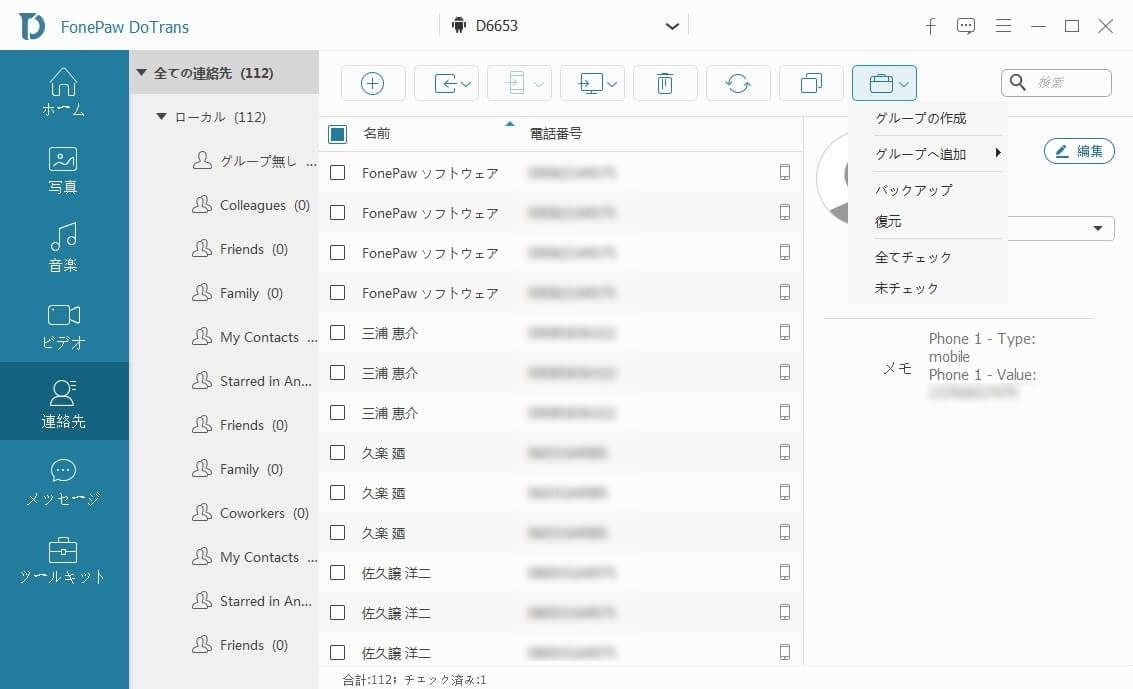
Task: Click the contact avatar thumbnail
Action: click(832, 177)
